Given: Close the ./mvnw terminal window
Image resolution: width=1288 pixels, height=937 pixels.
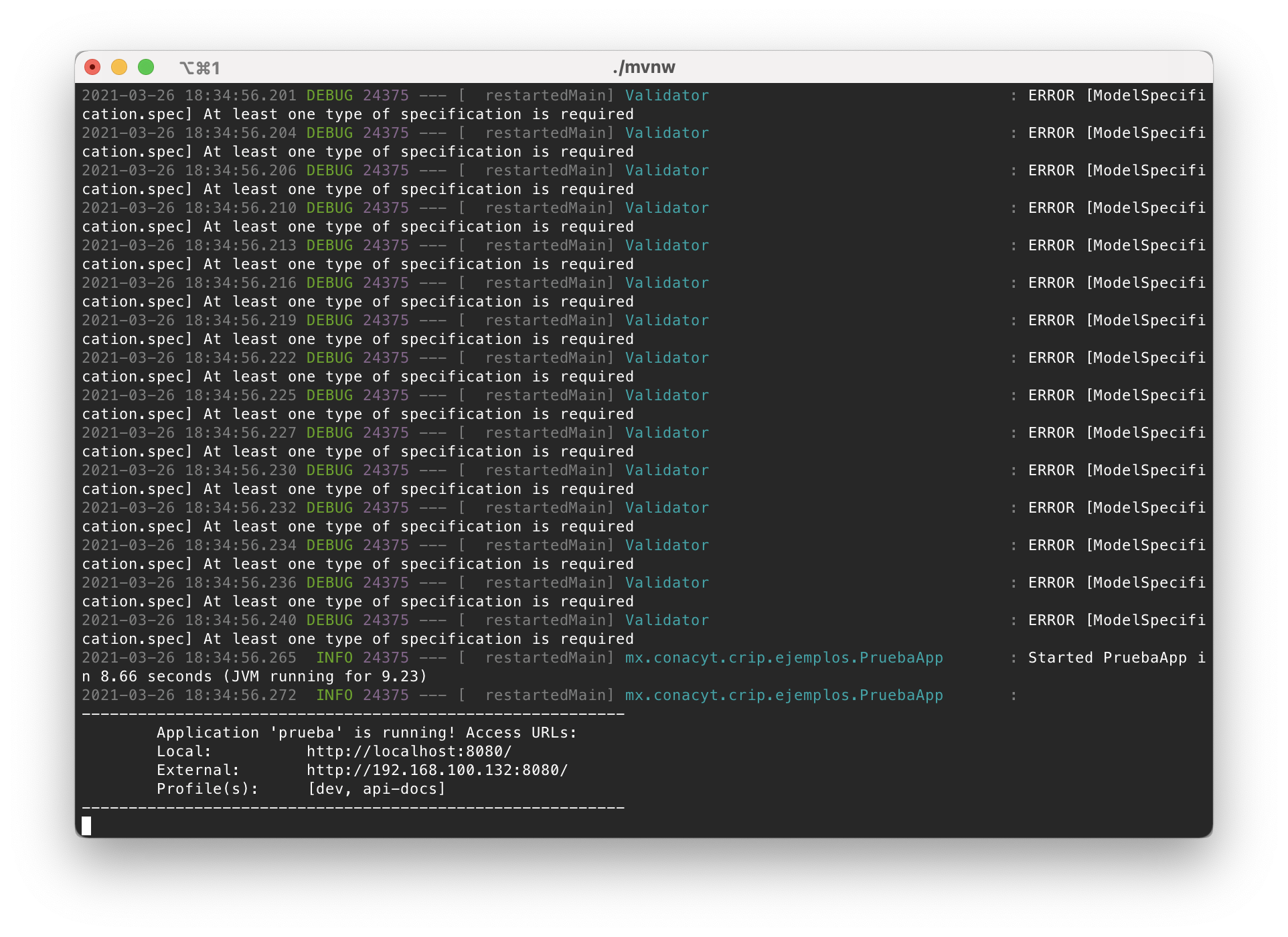Looking at the screenshot, I should (x=92, y=67).
